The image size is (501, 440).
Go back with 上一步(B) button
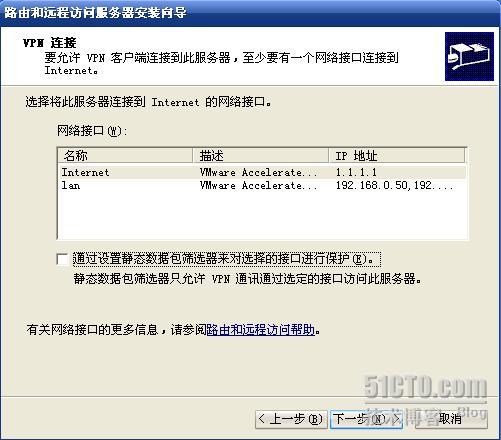(x=291, y=419)
